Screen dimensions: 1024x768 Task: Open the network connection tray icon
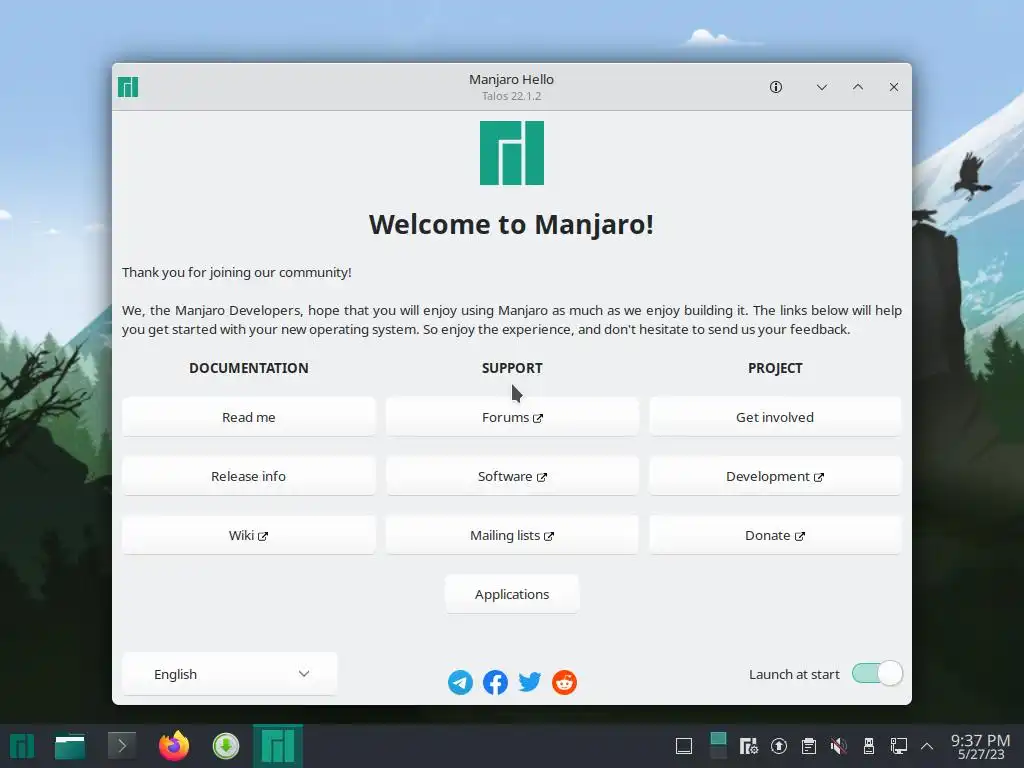[899, 746]
